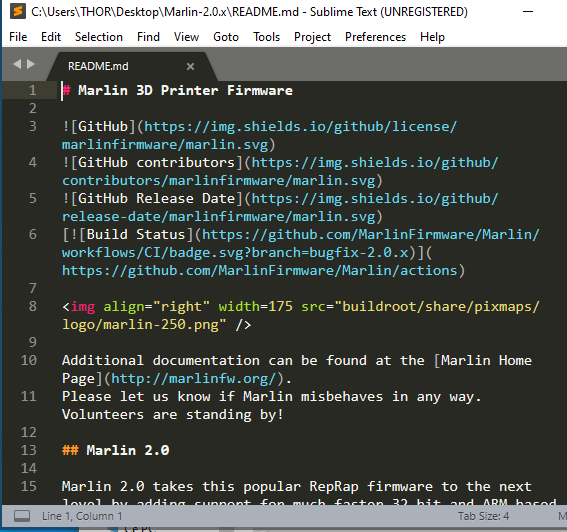Open the Find menu
The image size is (567, 532).
[148, 37]
